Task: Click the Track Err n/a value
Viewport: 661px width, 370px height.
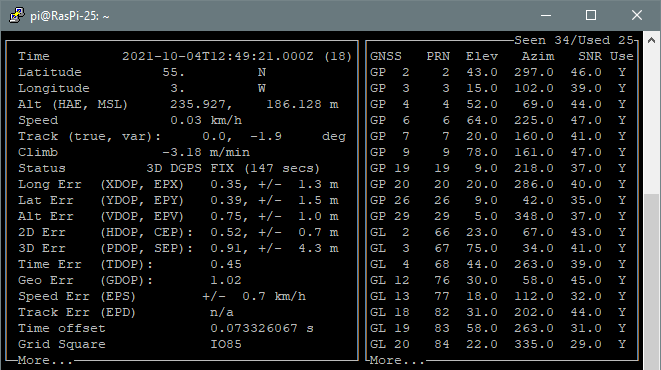Action: pyautogui.click(x=222, y=313)
